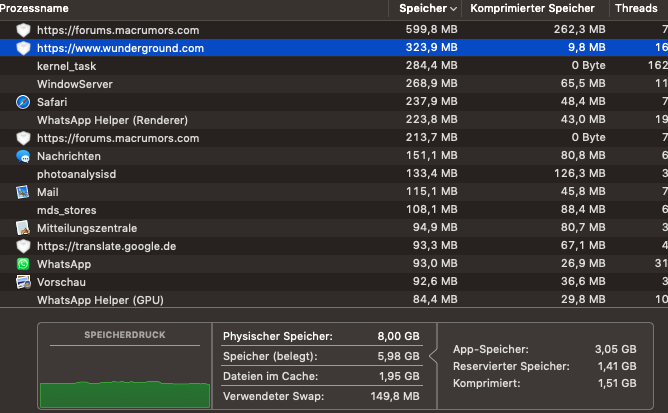The width and height of the screenshot is (668, 413).
Task: Toggle the Speicher sort direction chevron
Action: 453,9
